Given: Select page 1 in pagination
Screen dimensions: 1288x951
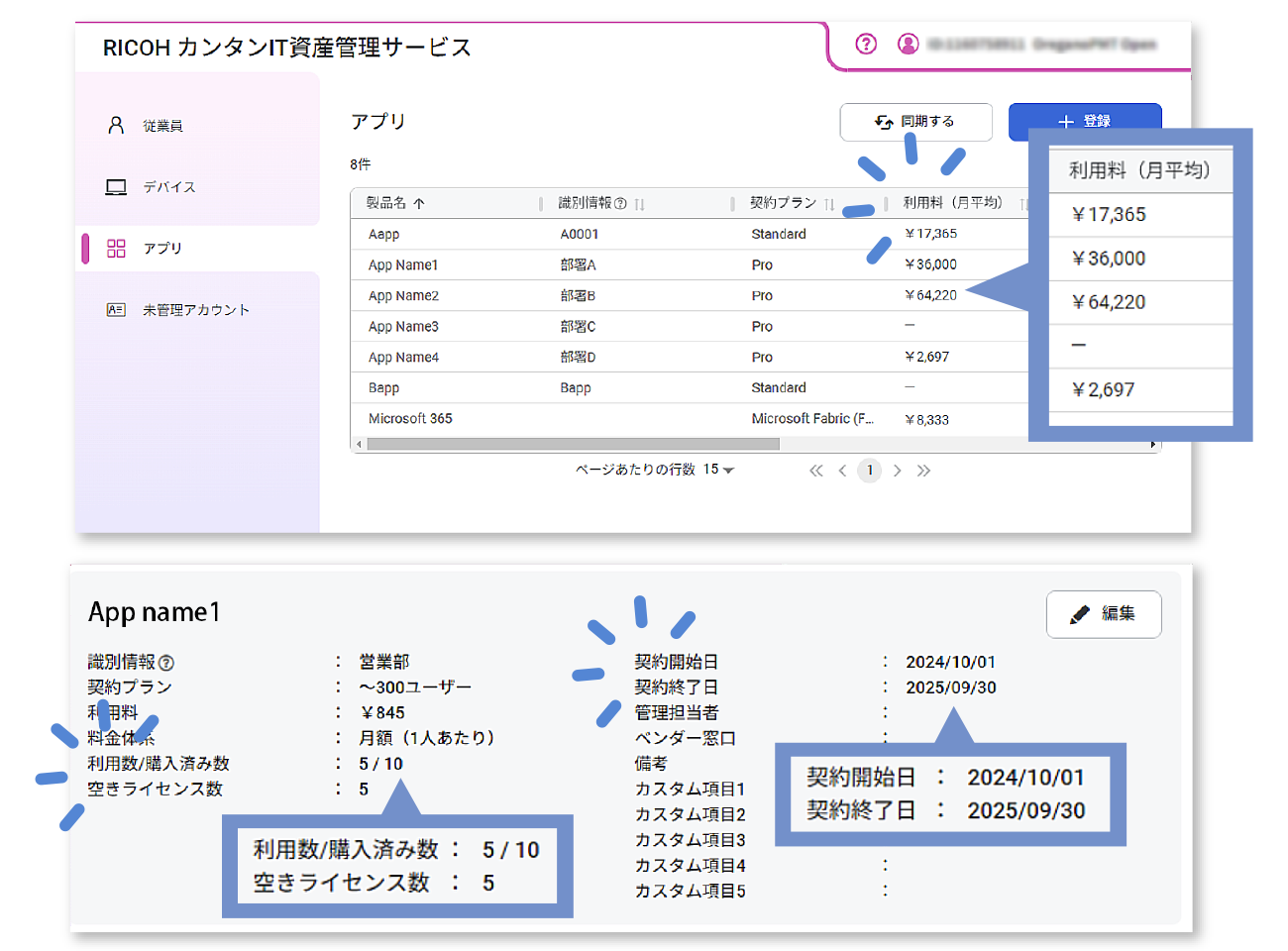Looking at the screenshot, I should point(870,471).
